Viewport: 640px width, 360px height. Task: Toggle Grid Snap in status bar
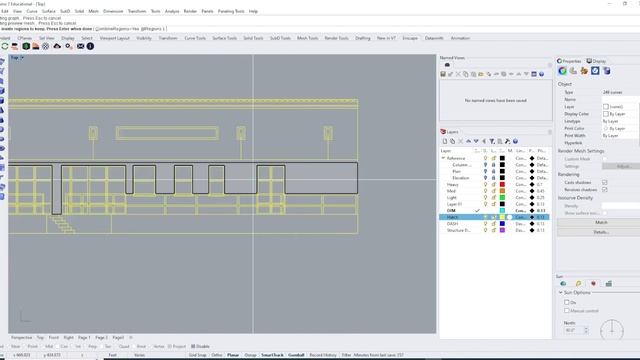pos(198,355)
